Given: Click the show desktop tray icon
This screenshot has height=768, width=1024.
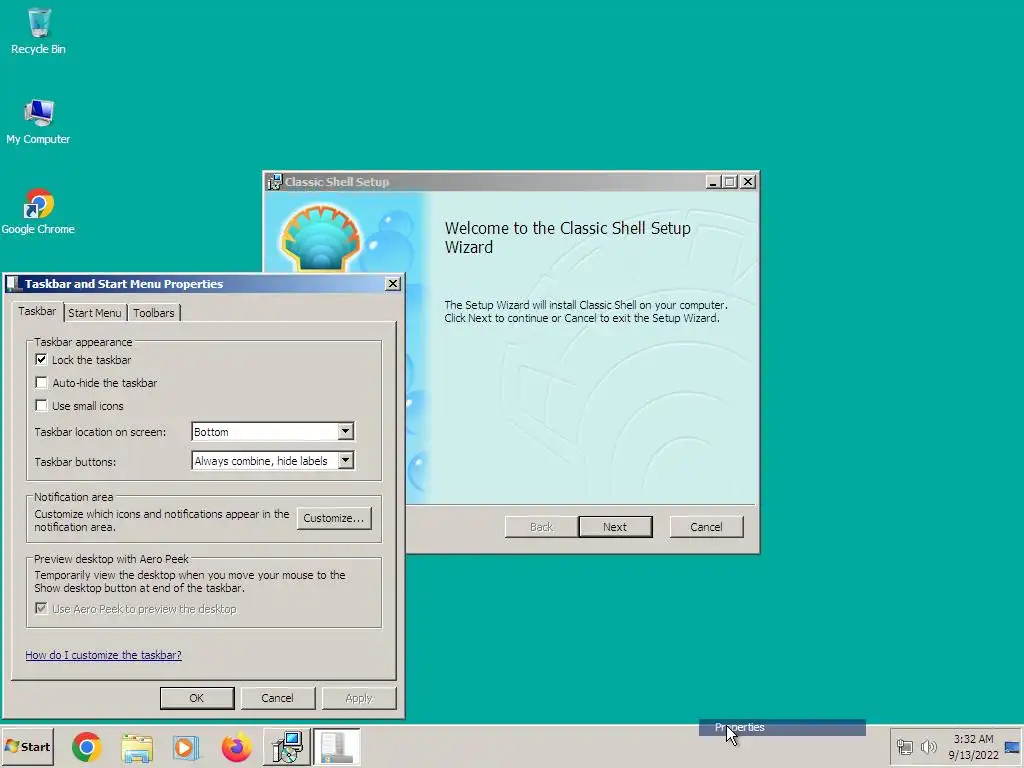Looking at the screenshot, I should point(1012,747).
